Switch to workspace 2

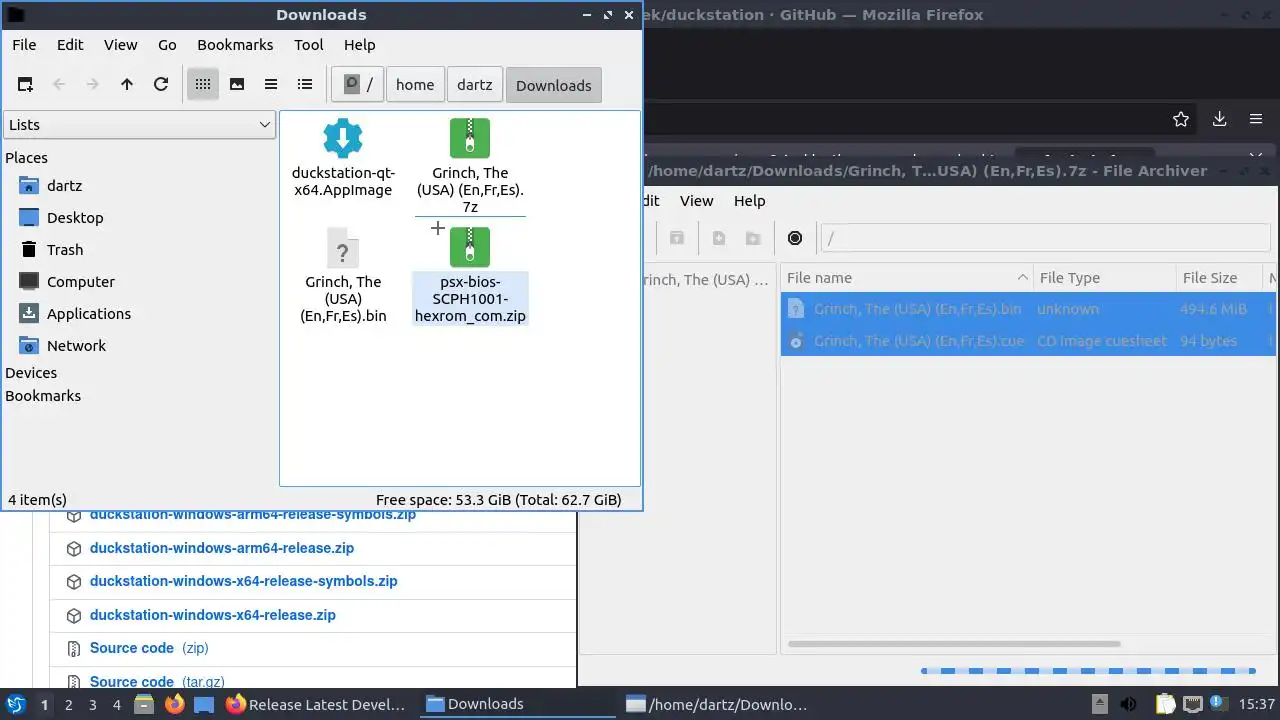pos(68,705)
